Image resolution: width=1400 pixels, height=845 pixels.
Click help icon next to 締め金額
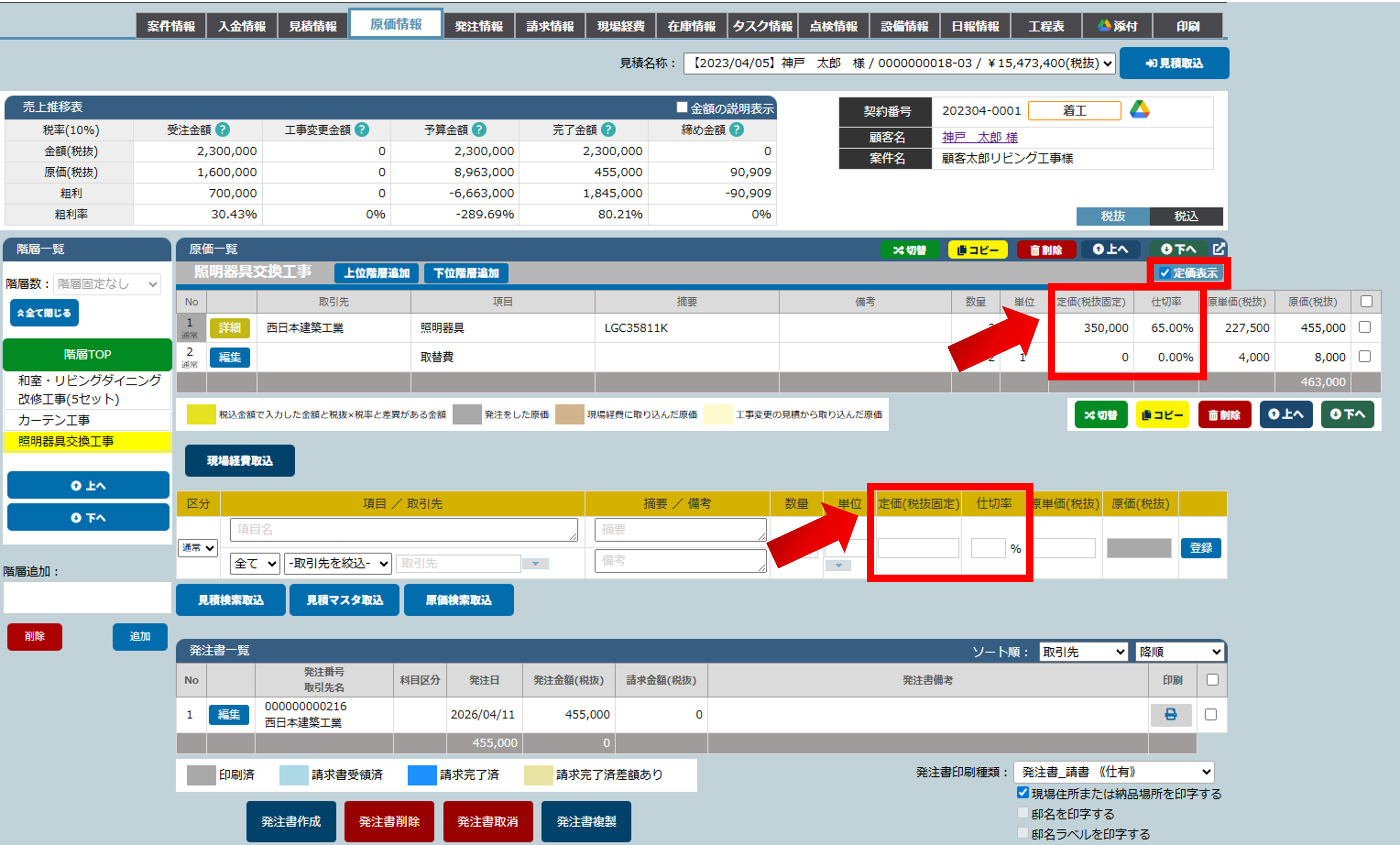736,130
